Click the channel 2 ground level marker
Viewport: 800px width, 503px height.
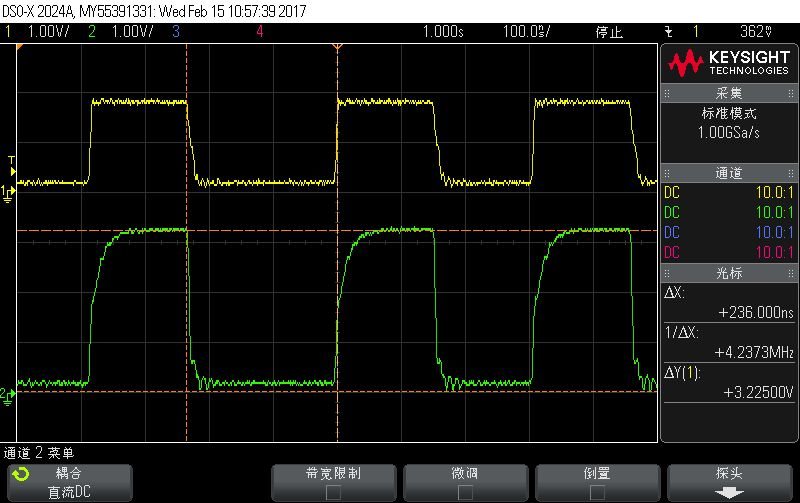8,396
